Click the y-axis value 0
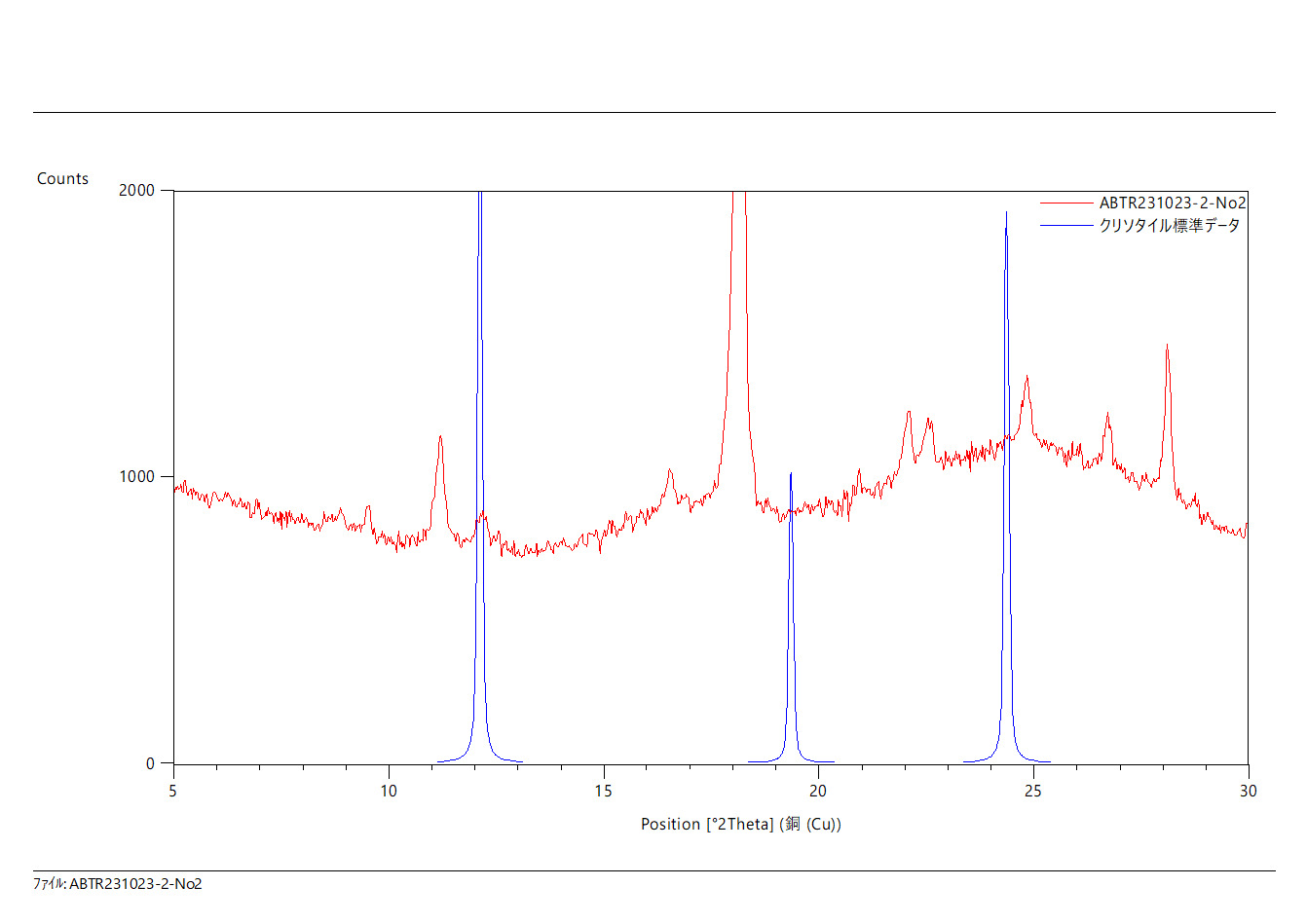Screen dimensions: 1307x924 (x=150, y=763)
